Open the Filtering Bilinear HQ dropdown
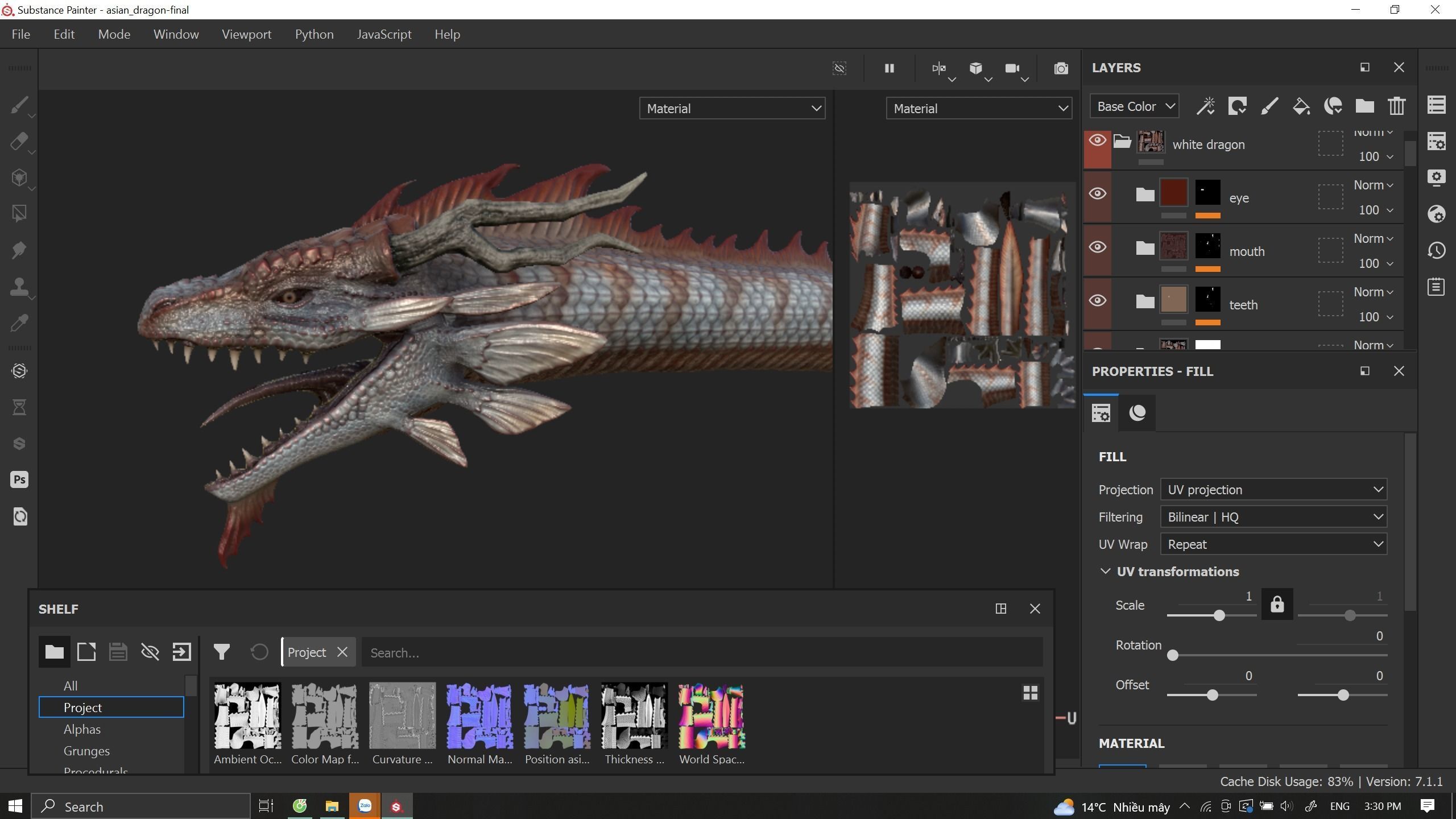Image resolution: width=1456 pixels, height=819 pixels. click(1273, 517)
